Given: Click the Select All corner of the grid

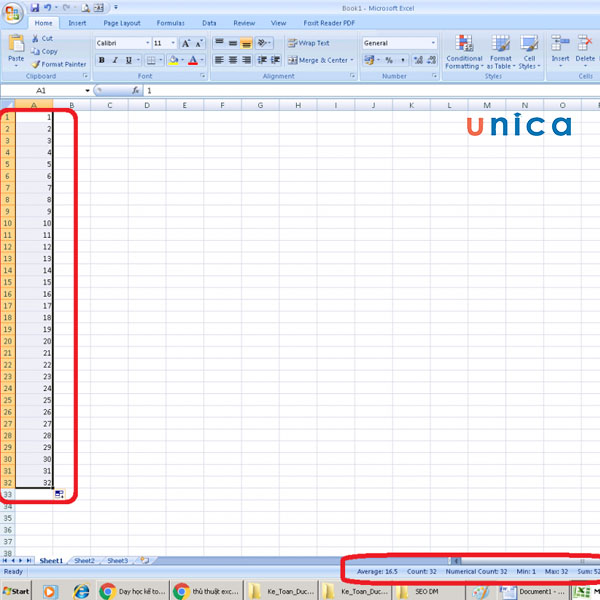Looking at the screenshot, I should click(7, 104).
